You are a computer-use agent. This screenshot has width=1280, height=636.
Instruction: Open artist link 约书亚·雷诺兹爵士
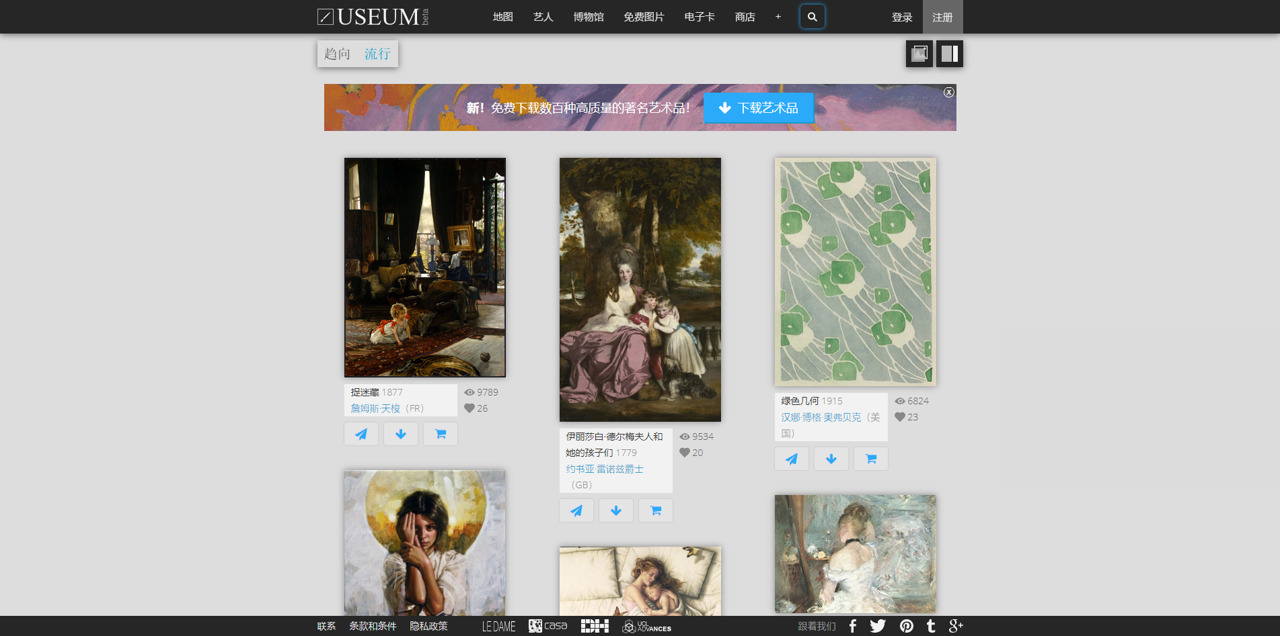[x=605, y=469]
